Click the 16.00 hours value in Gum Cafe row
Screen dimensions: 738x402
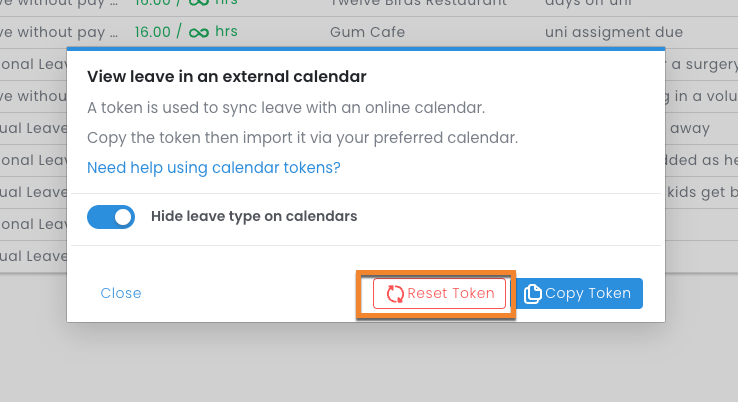[x=153, y=32]
